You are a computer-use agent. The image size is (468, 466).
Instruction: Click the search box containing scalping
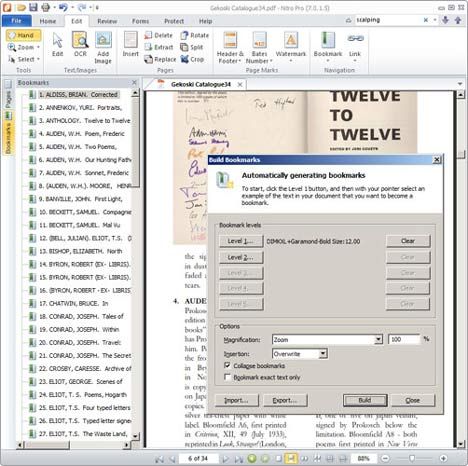tap(387, 20)
